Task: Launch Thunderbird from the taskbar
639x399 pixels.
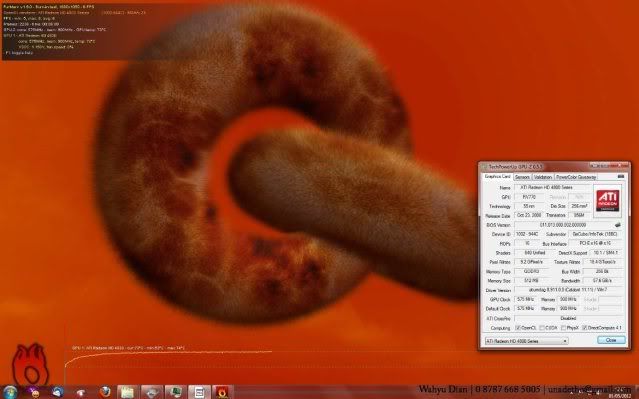Action: click(x=57, y=392)
